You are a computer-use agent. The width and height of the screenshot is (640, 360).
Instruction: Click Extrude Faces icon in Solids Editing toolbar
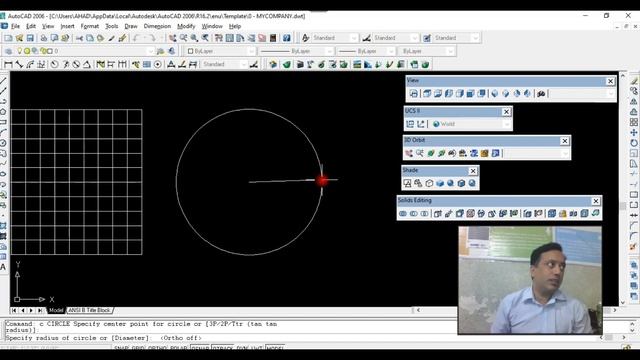click(x=438, y=213)
